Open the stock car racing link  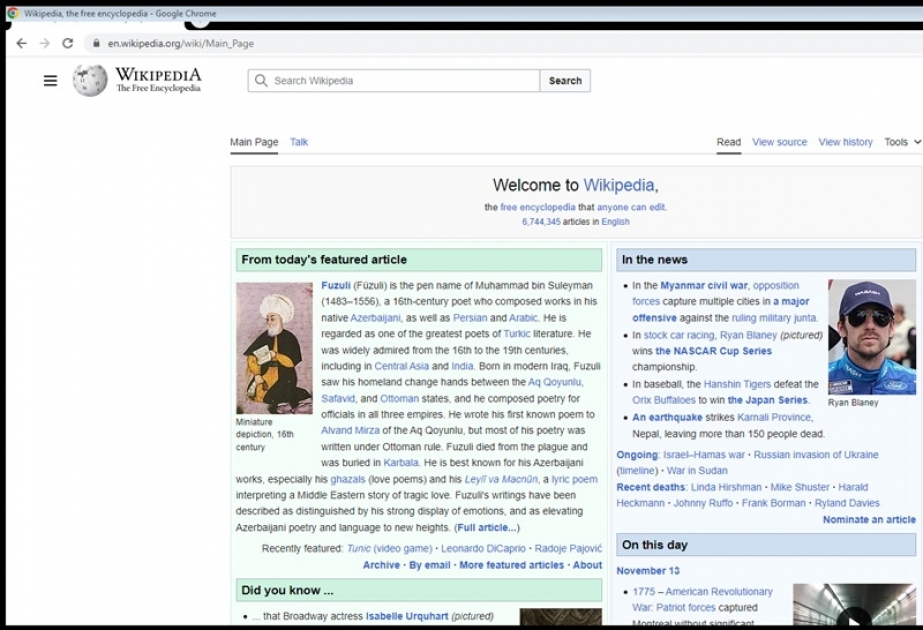679,335
